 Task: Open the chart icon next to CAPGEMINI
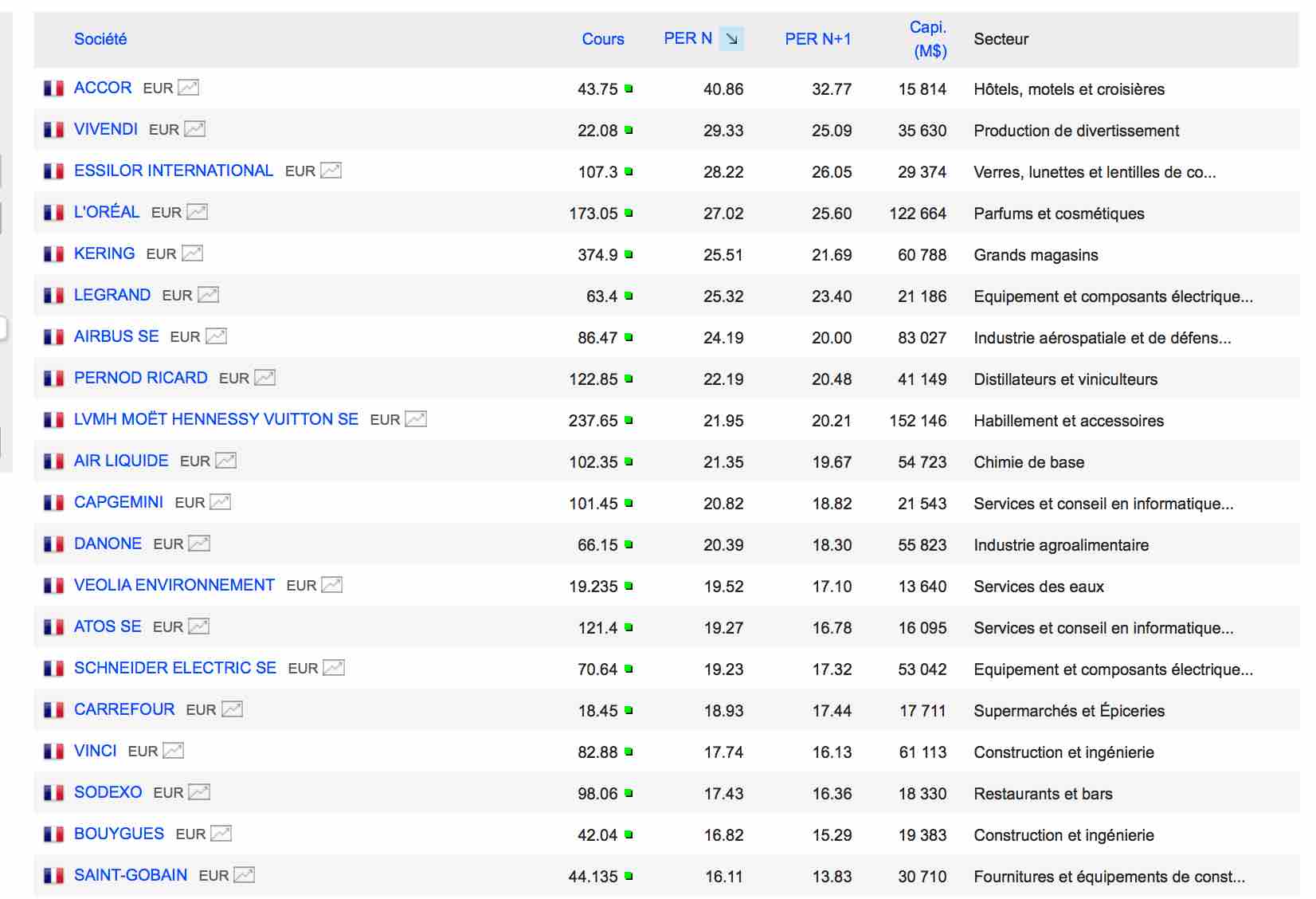point(221,502)
